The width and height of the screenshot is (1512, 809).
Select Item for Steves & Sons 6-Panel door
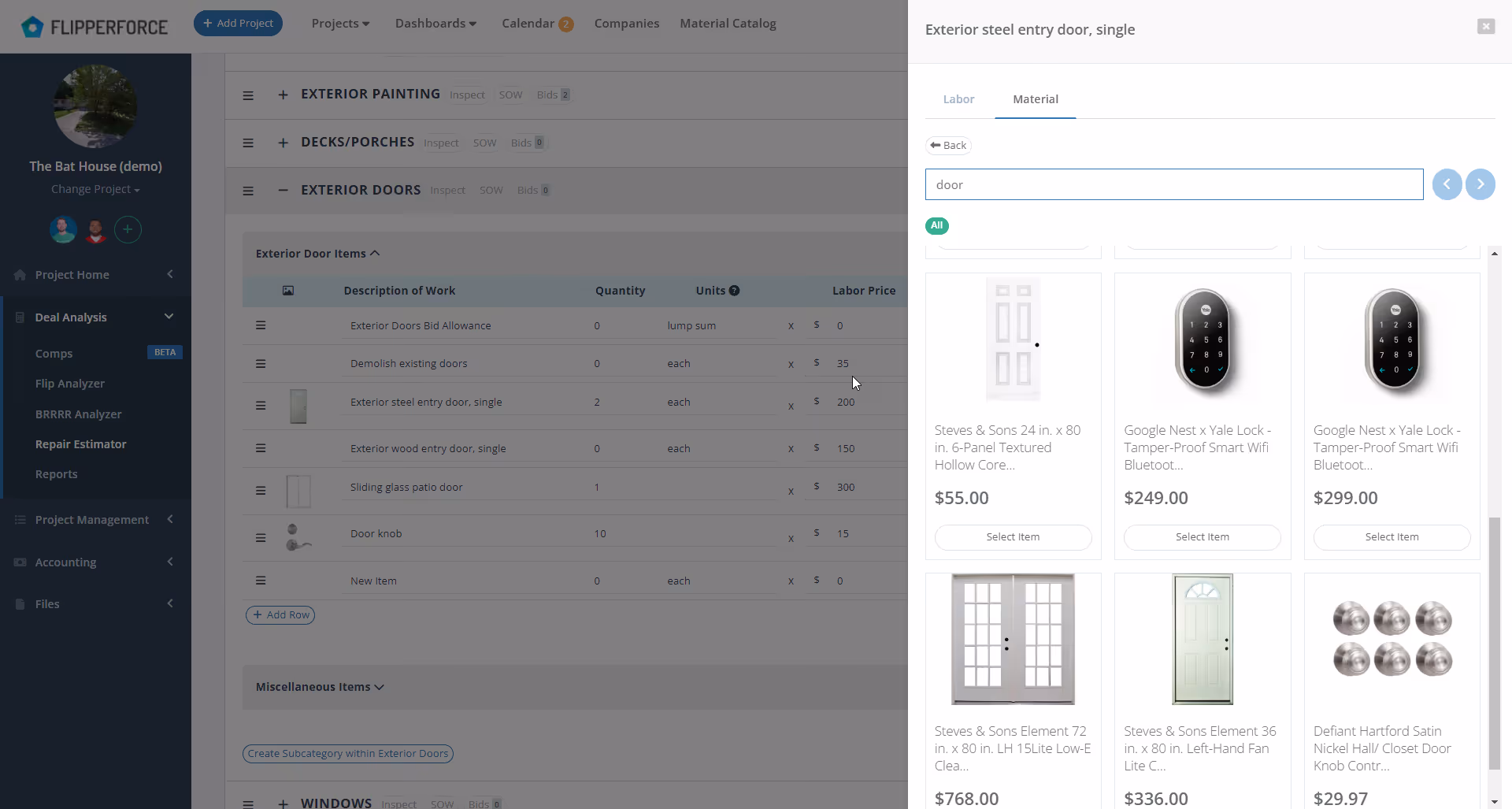1013,537
